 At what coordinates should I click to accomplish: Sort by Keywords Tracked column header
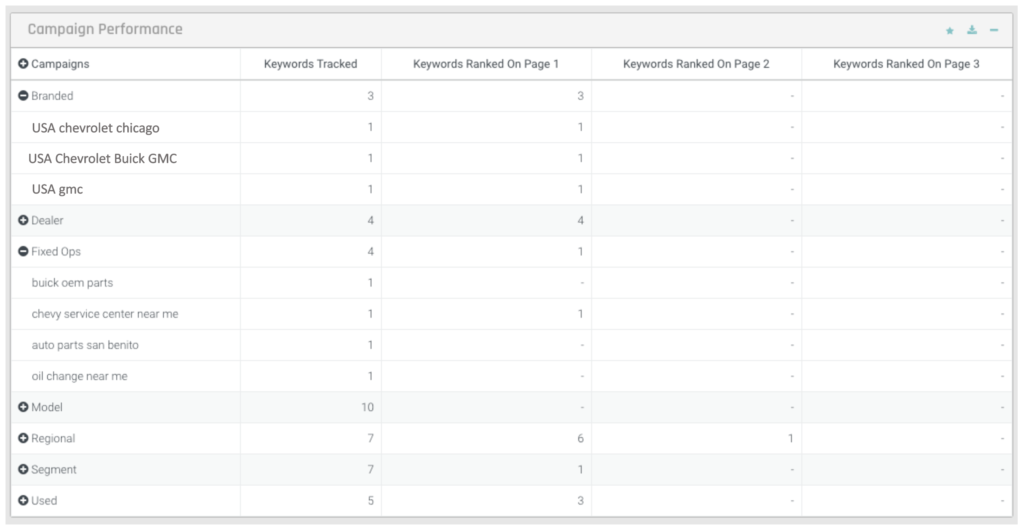[x=310, y=64]
